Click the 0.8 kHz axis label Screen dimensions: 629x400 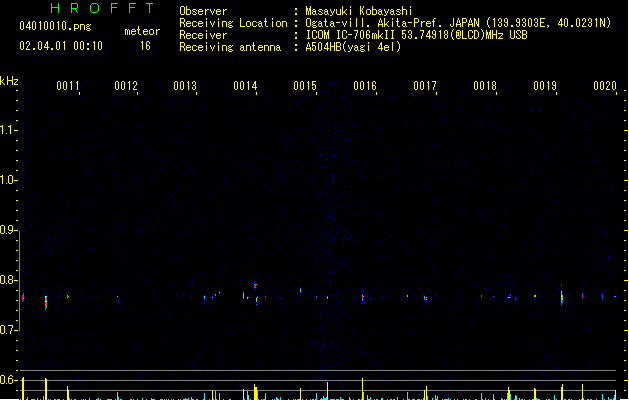(7, 280)
